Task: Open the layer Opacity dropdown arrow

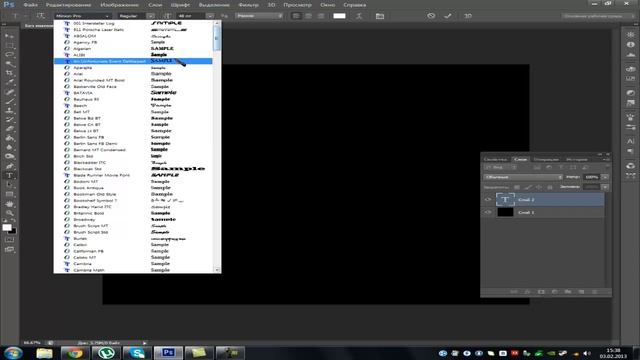Action: click(605, 177)
